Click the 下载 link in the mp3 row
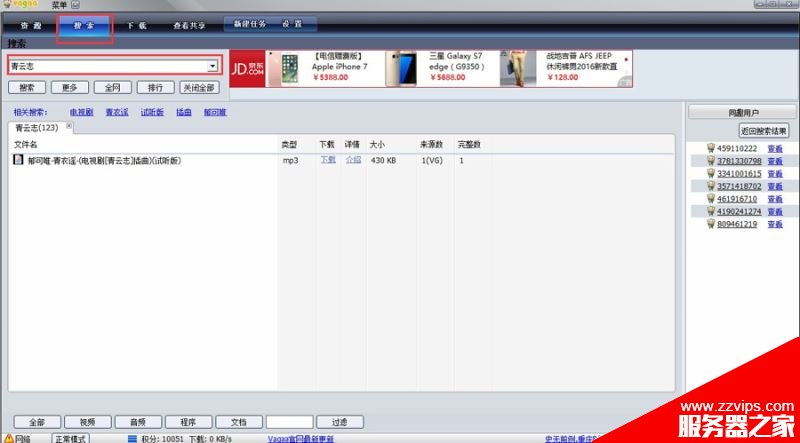This screenshot has width=800, height=443. click(x=328, y=160)
